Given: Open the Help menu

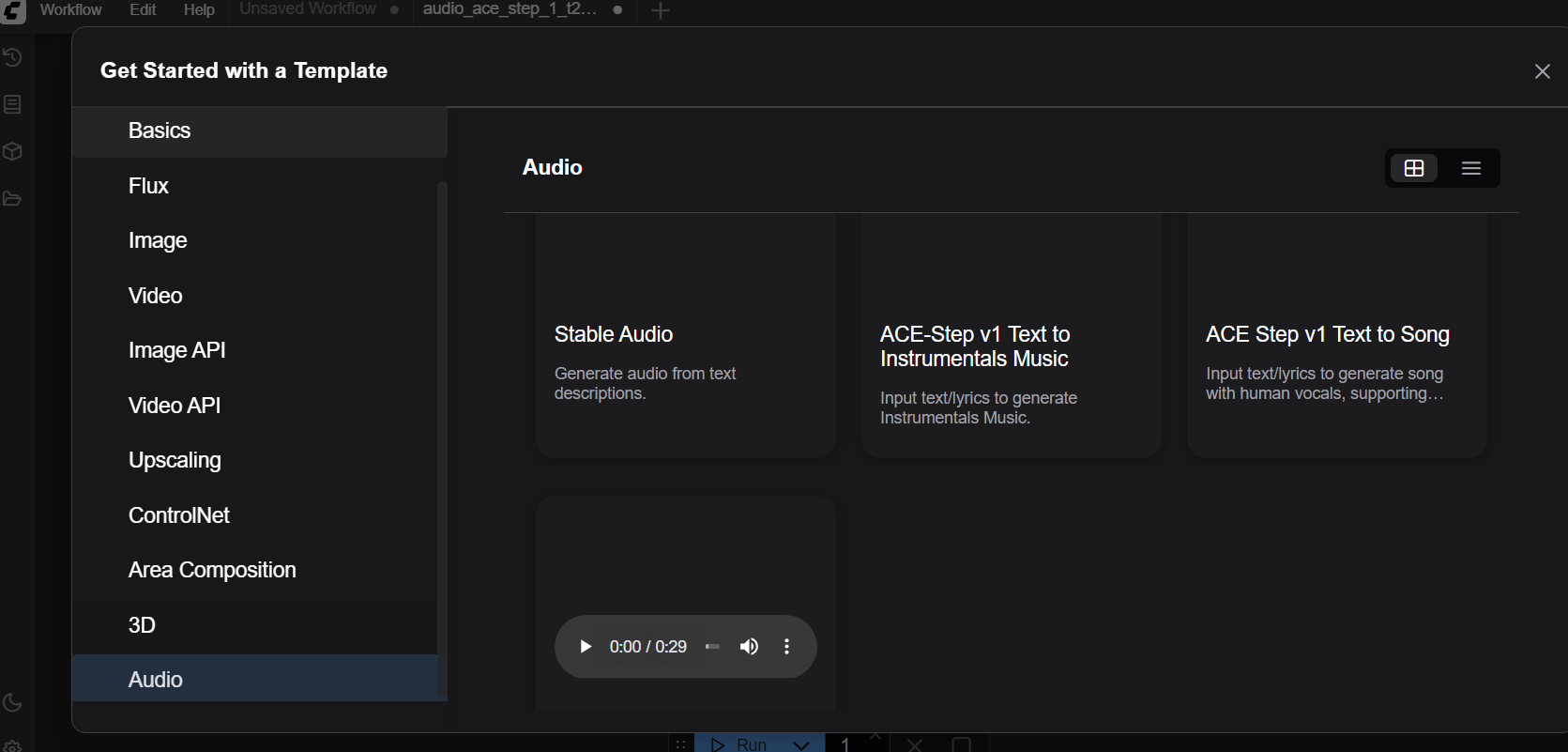Looking at the screenshot, I should (199, 9).
